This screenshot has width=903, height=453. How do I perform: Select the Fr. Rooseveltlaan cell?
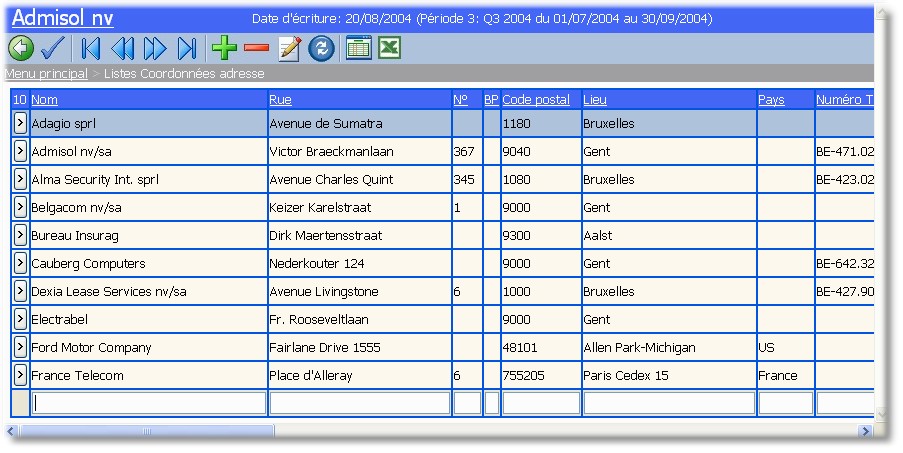(360, 319)
